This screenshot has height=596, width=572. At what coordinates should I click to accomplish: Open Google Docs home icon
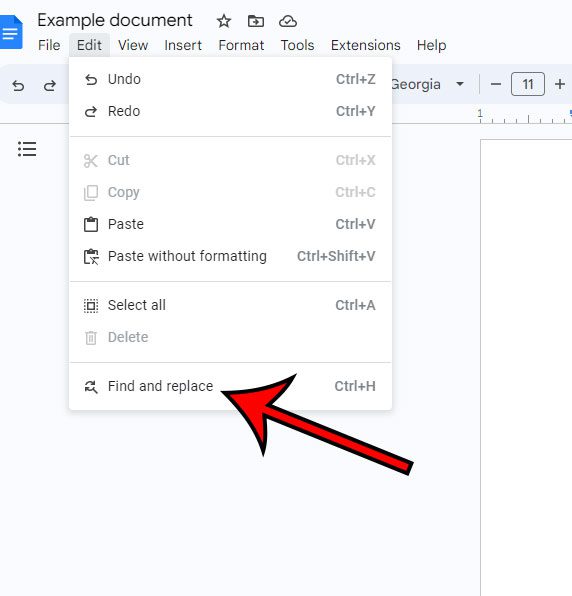[x=11, y=32]
